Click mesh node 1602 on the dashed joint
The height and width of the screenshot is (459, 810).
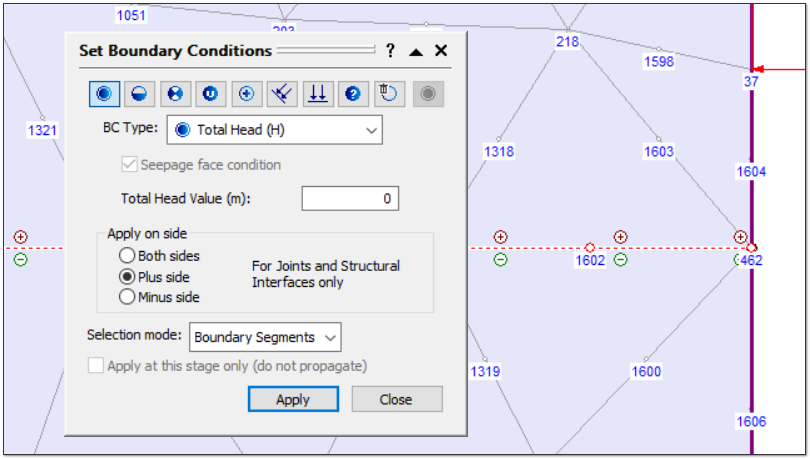coord(589,247)
